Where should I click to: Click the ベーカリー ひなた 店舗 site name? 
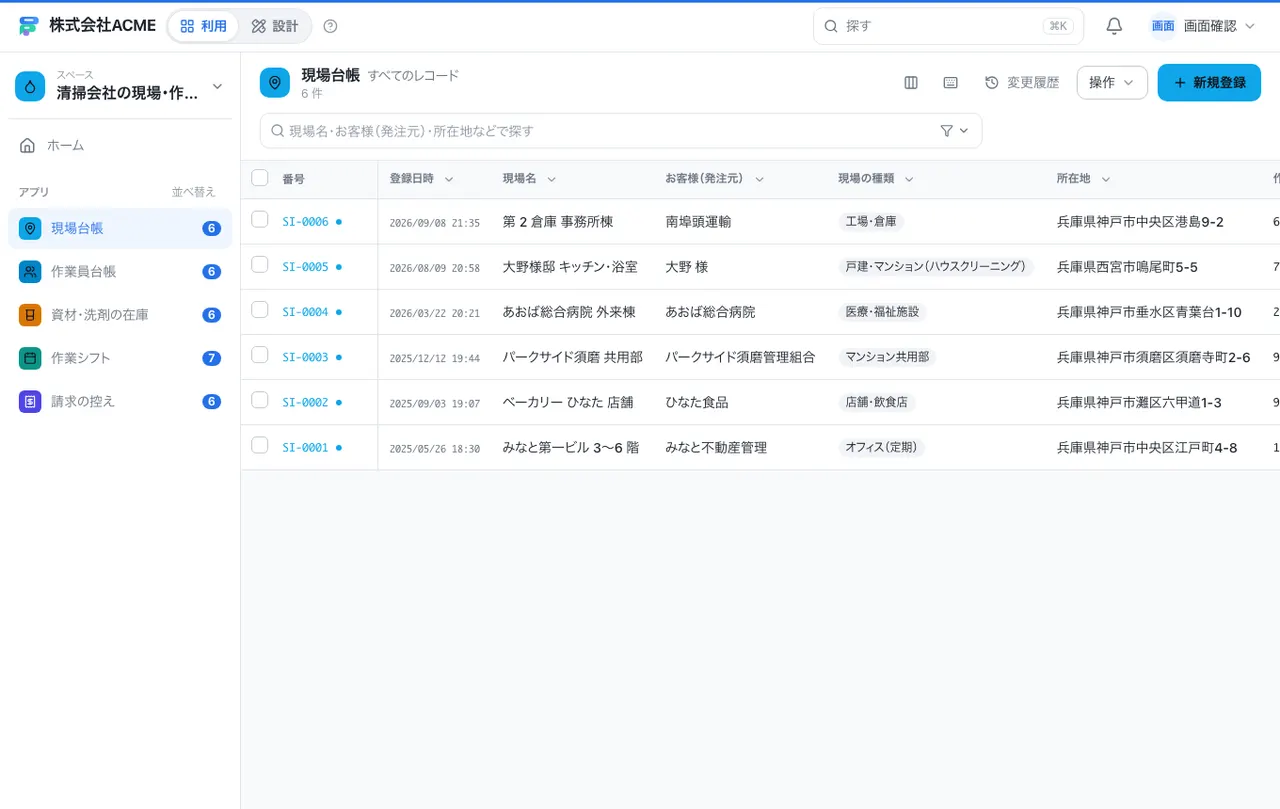[x=568, y=402]
